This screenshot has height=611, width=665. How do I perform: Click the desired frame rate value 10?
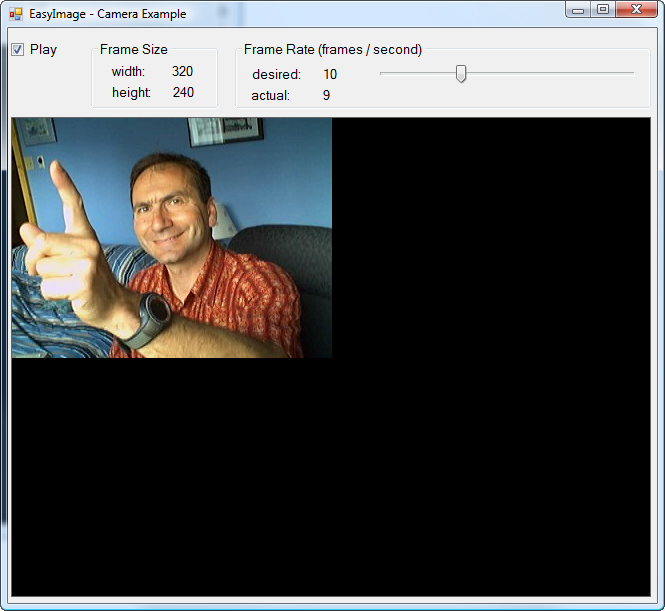tap(330, 75)
